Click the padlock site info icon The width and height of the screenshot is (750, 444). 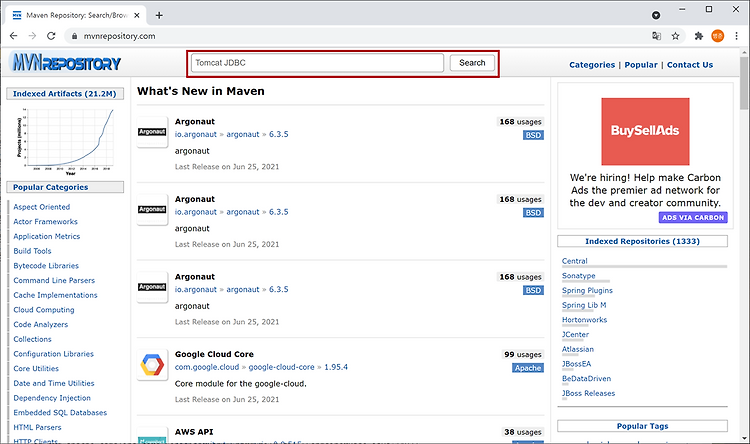point(74,36)
